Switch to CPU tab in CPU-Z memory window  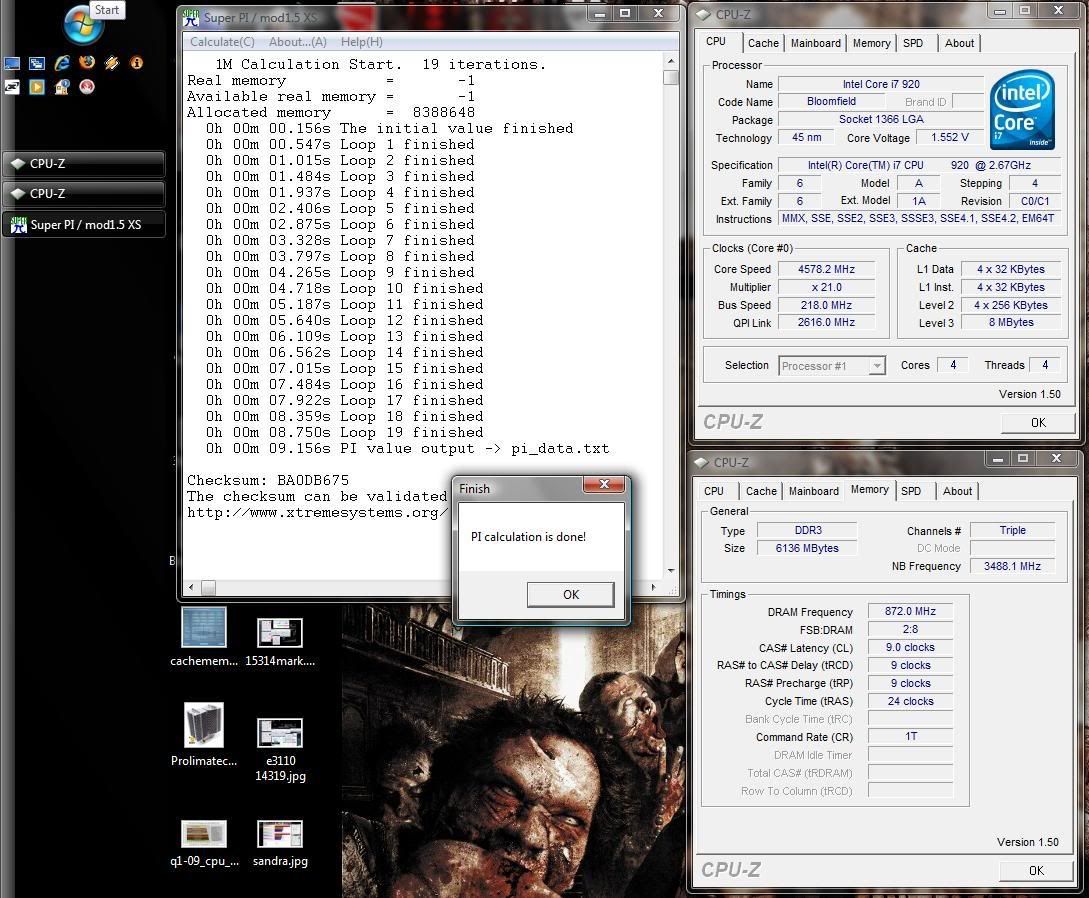tap(714, 491)
